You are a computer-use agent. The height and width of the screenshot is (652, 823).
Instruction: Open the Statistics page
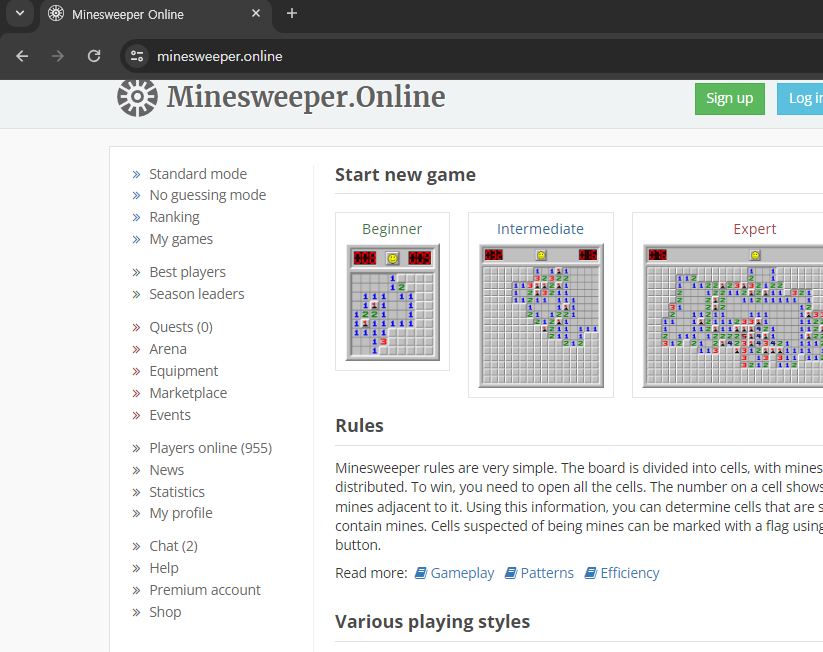(x=177, y=492)
